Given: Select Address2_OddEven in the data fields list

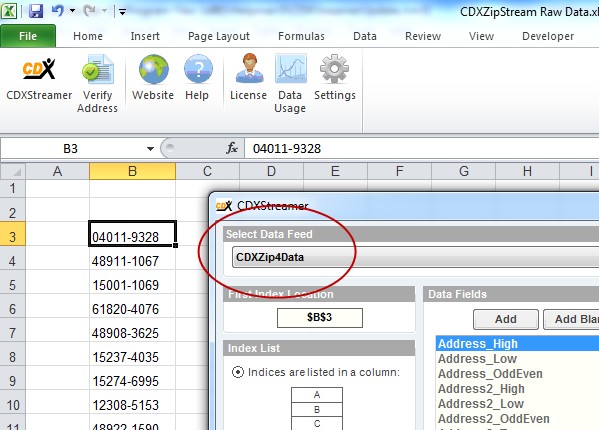Looking at the screenshot, I should tap(517, 419).
